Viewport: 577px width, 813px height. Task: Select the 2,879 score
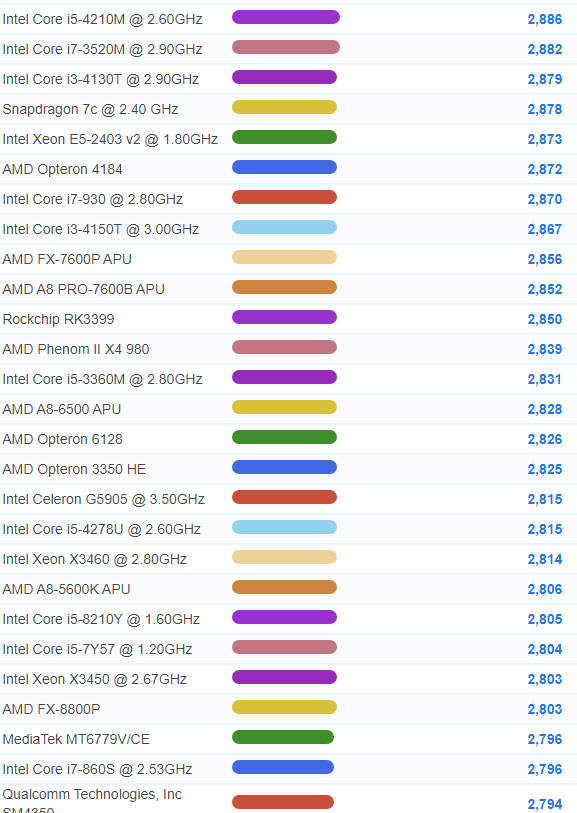pos(545,80)
